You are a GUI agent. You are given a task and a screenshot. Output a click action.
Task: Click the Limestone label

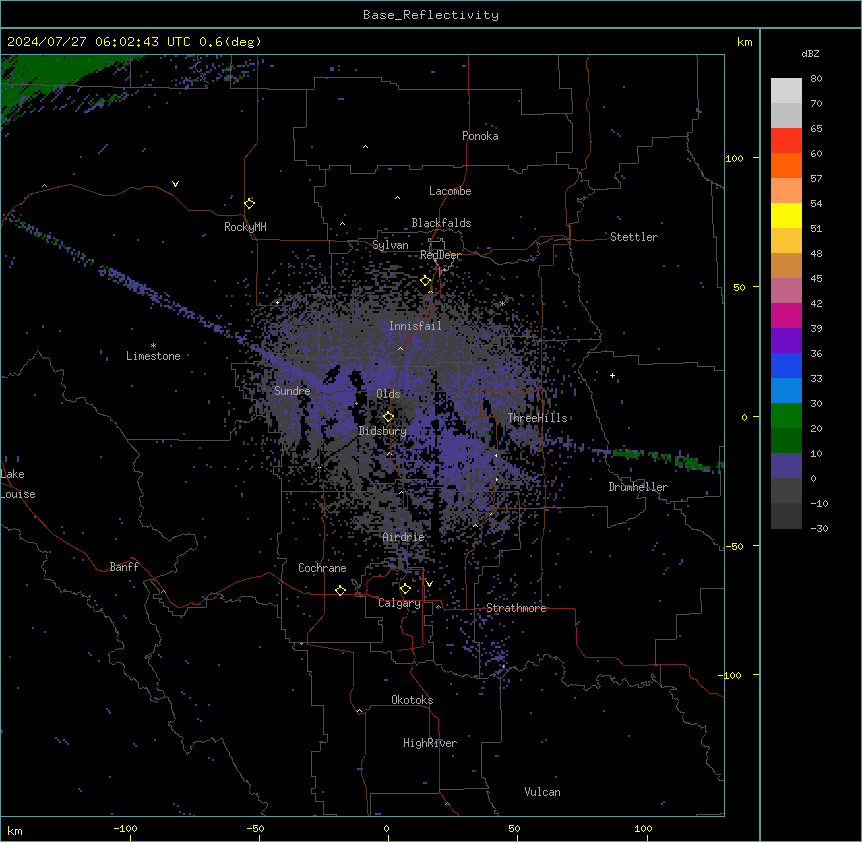[153, 356]
